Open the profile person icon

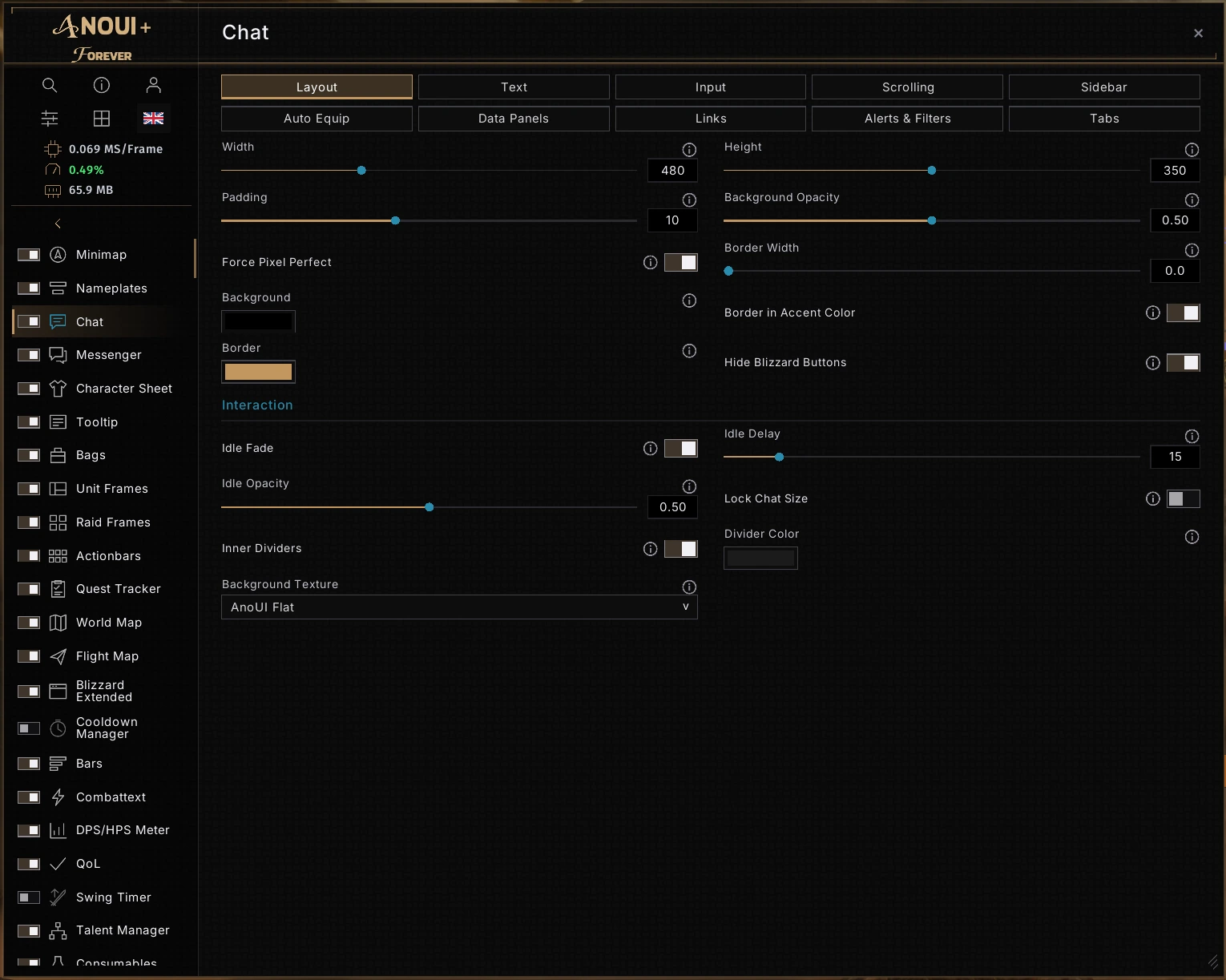154,85
